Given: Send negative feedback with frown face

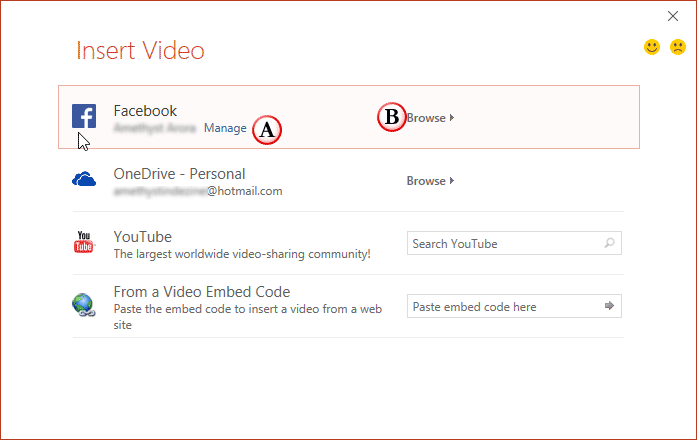Looking at the screenshot, I should 678,47.
